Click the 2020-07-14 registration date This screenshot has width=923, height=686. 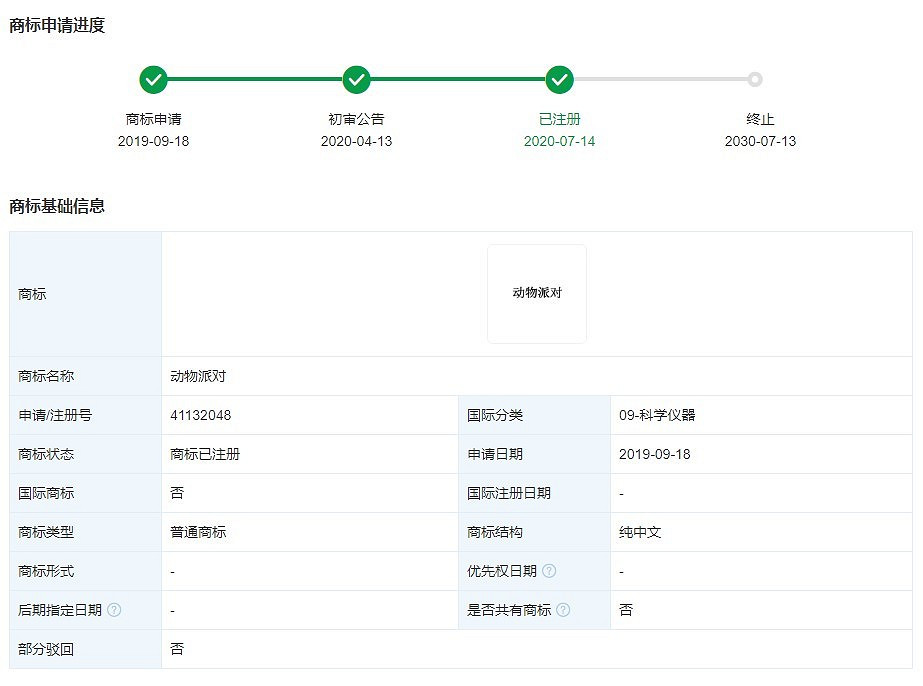560,141
